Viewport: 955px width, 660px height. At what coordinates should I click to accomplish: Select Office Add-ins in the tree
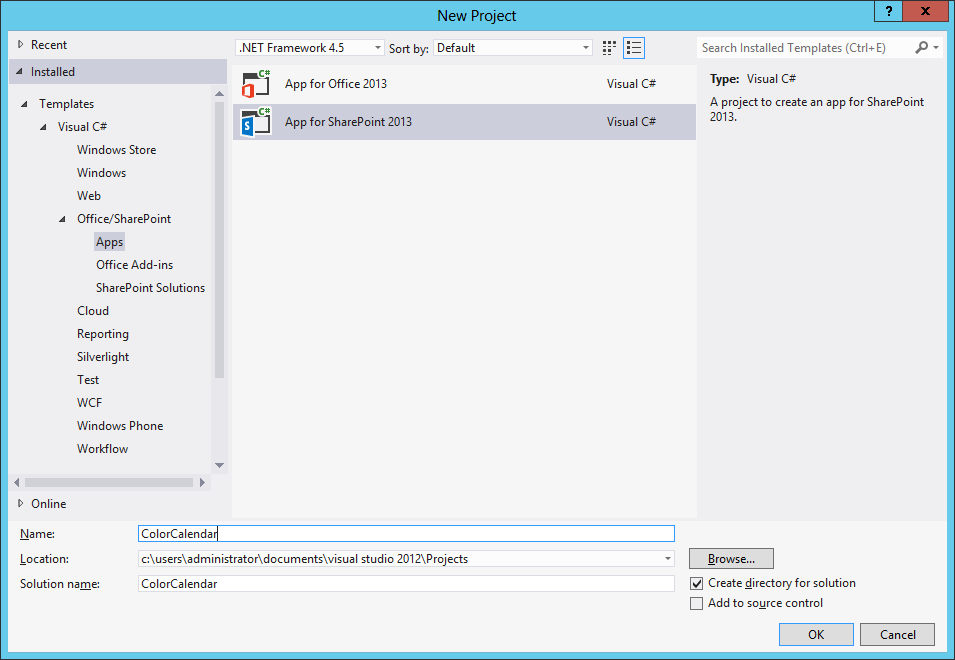pos(134,265)
